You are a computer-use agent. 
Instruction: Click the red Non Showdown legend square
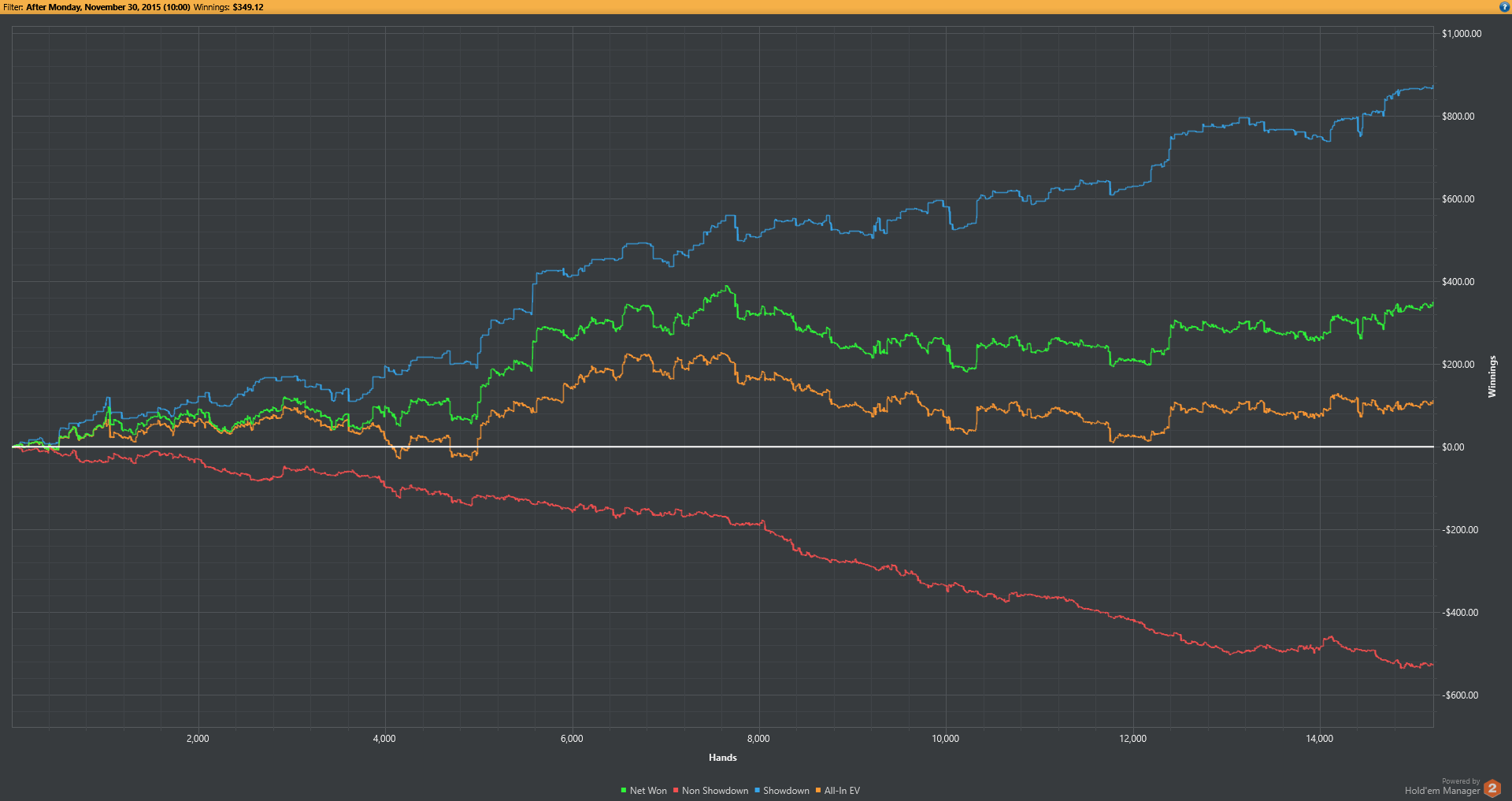tap(676, 791)
